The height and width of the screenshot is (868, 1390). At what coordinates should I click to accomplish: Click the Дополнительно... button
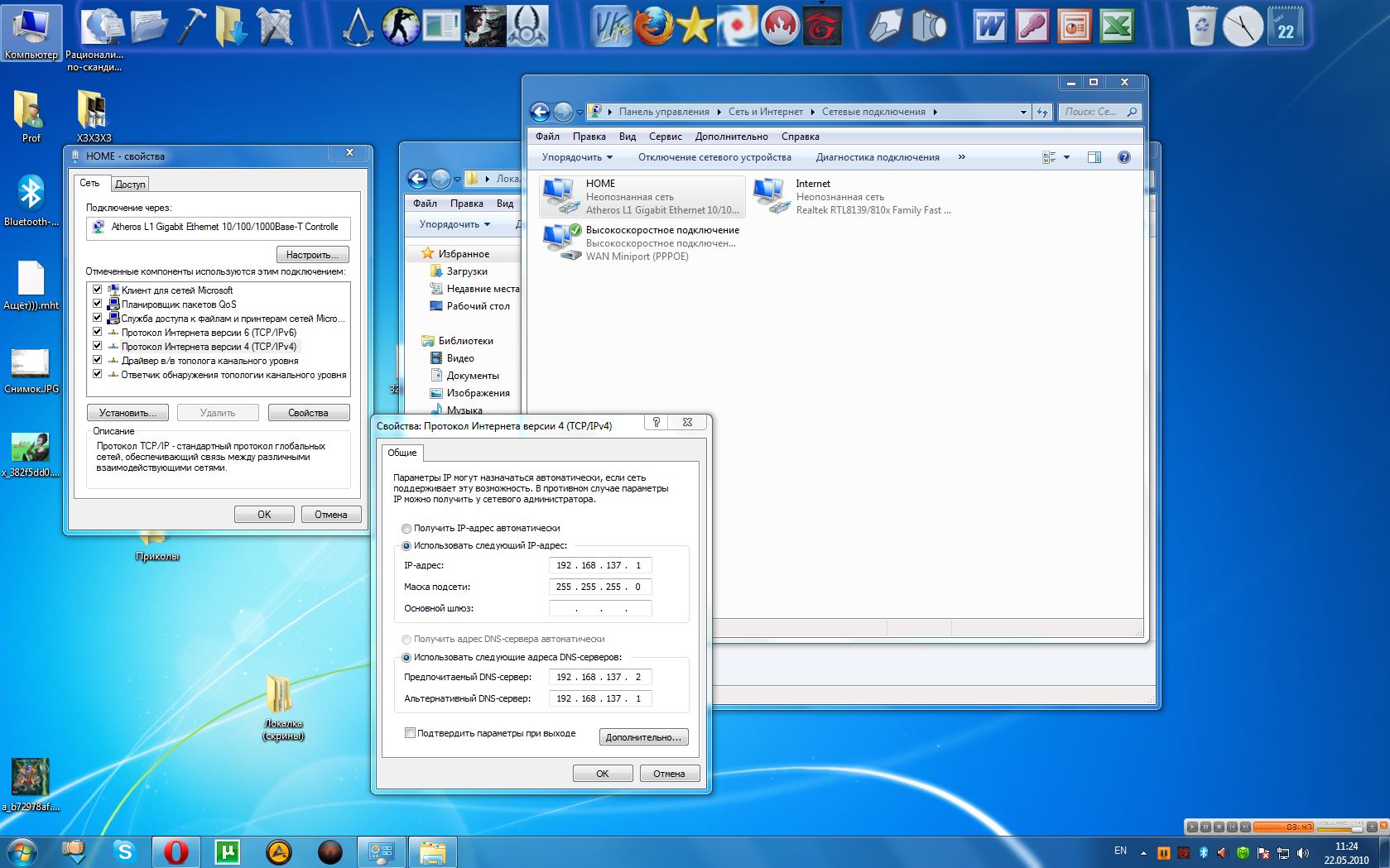[643, 737]
